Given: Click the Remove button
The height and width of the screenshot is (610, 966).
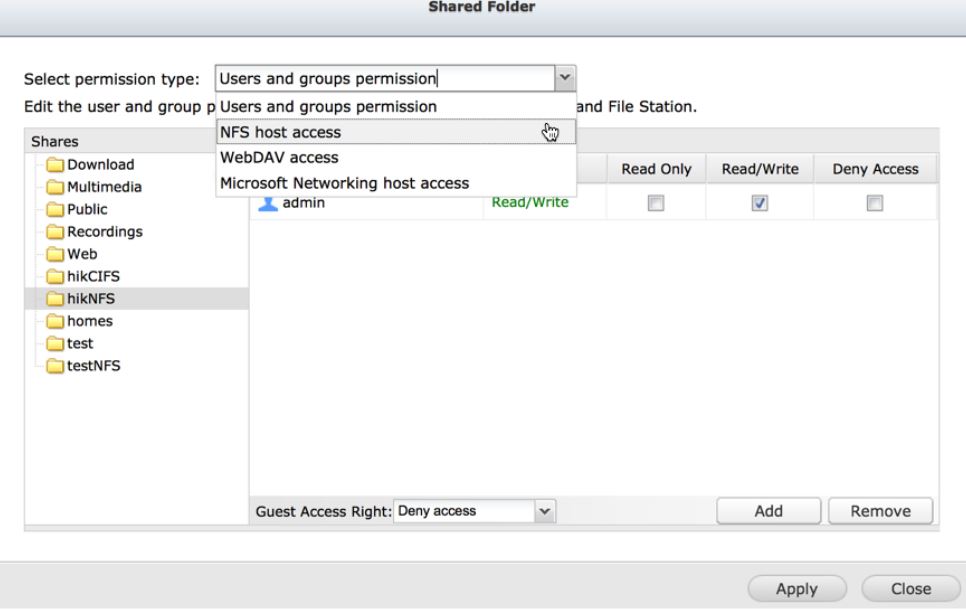Looking at the screenshot, I should 880,511.
